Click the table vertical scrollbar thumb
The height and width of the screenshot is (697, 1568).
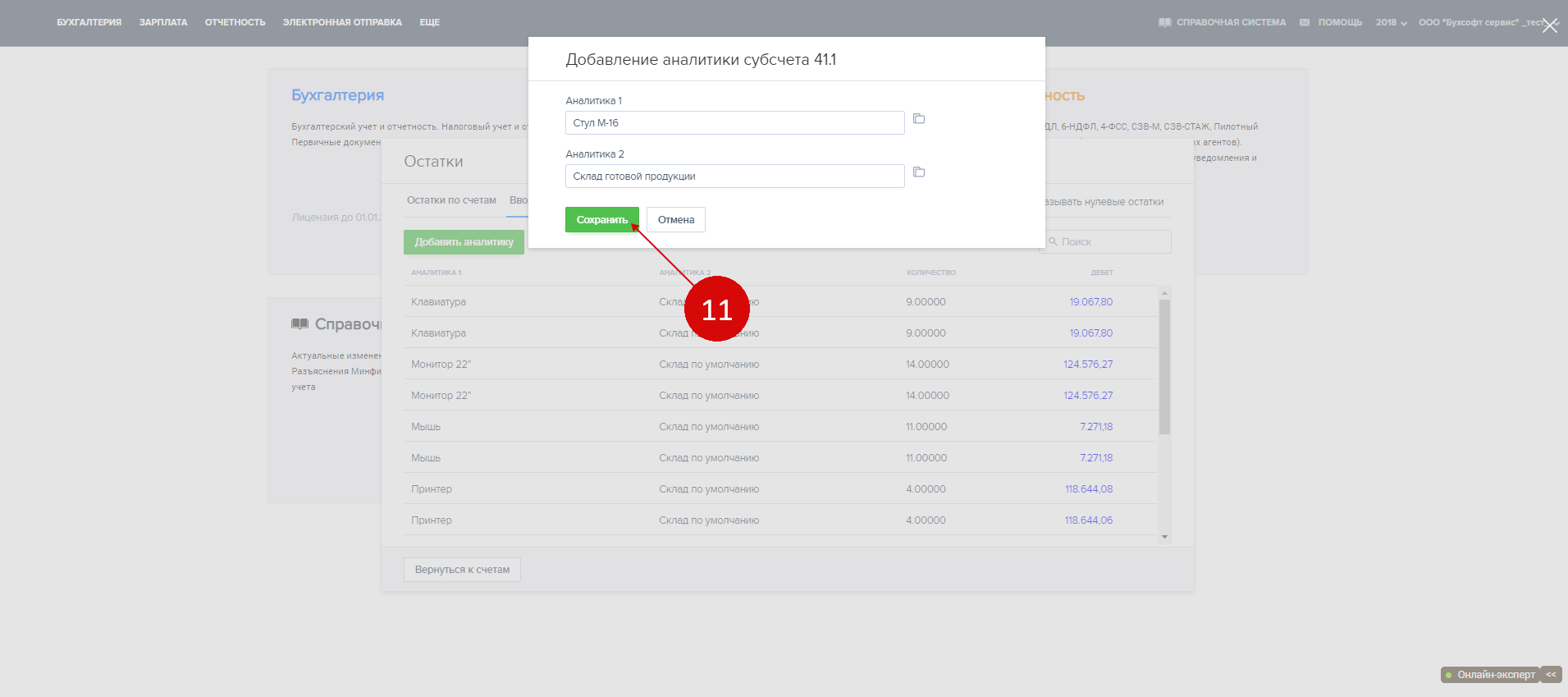pyautogui.click(x=1164, y=366)
